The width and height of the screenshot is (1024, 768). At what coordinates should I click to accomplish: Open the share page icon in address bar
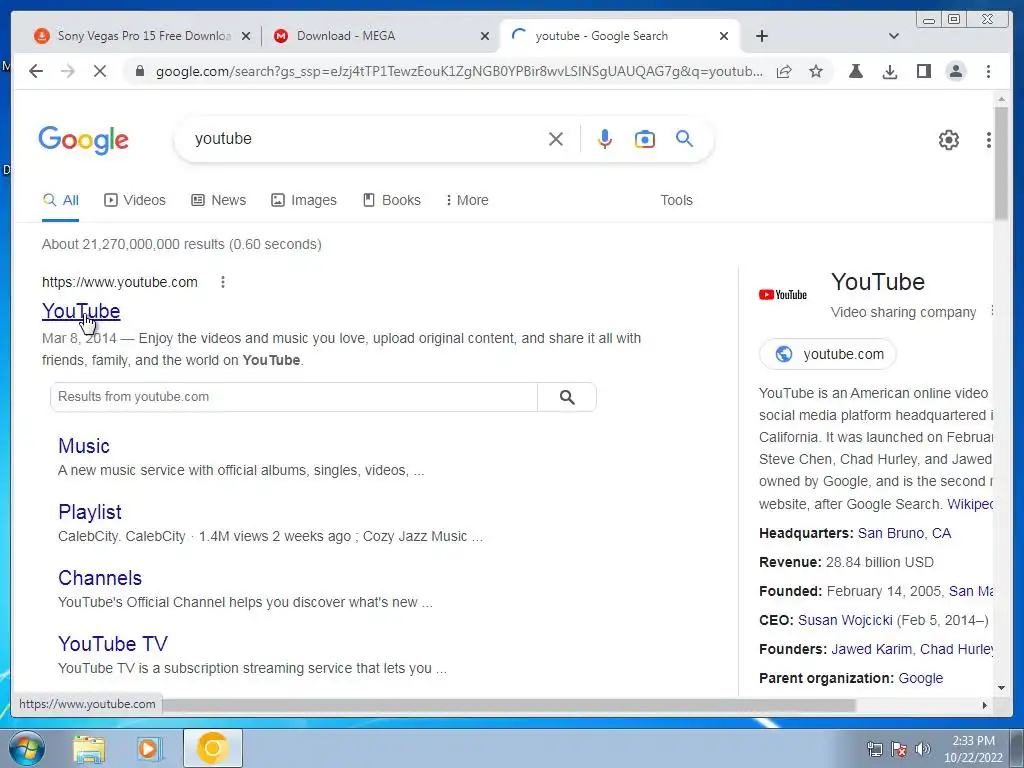(x=784, y=71)
